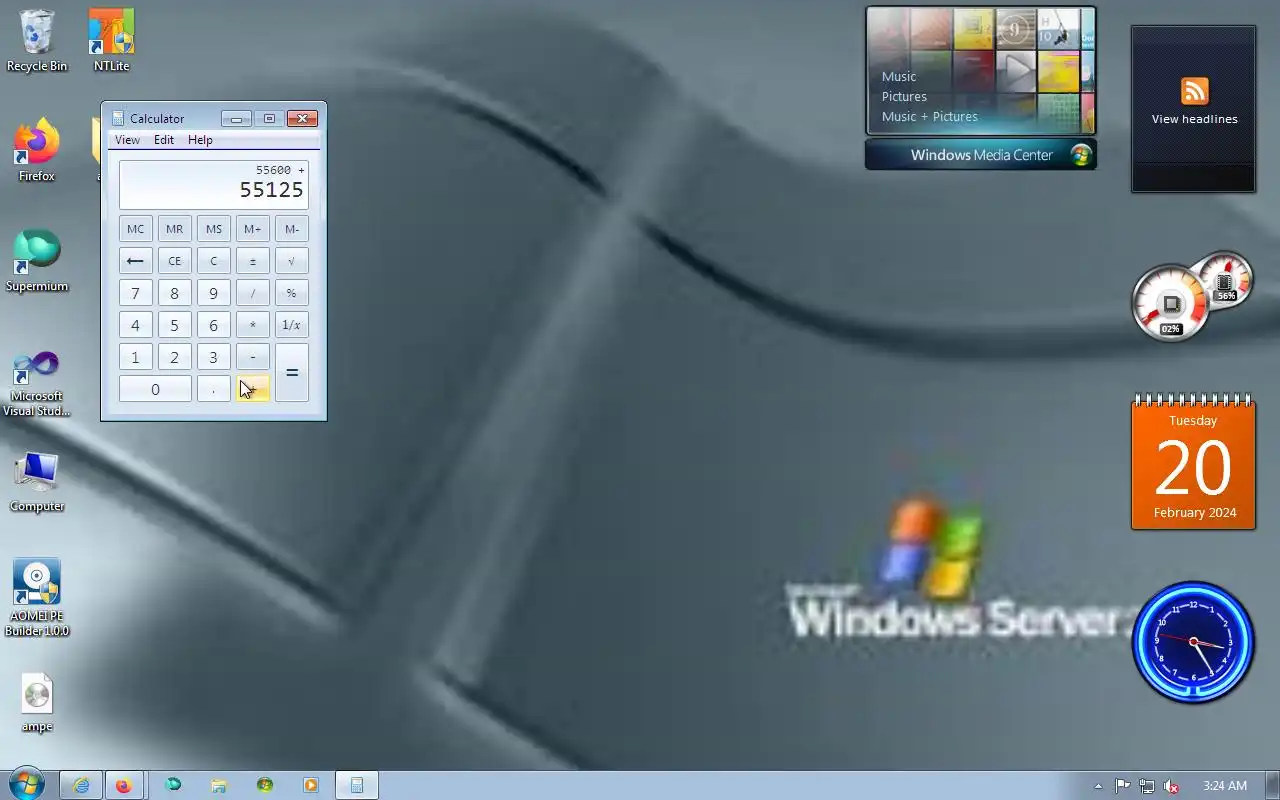This screenshot has height=800, width=1280.
Task: Open Windows Media Player from taskbar
Action: [x=310, y=785]
